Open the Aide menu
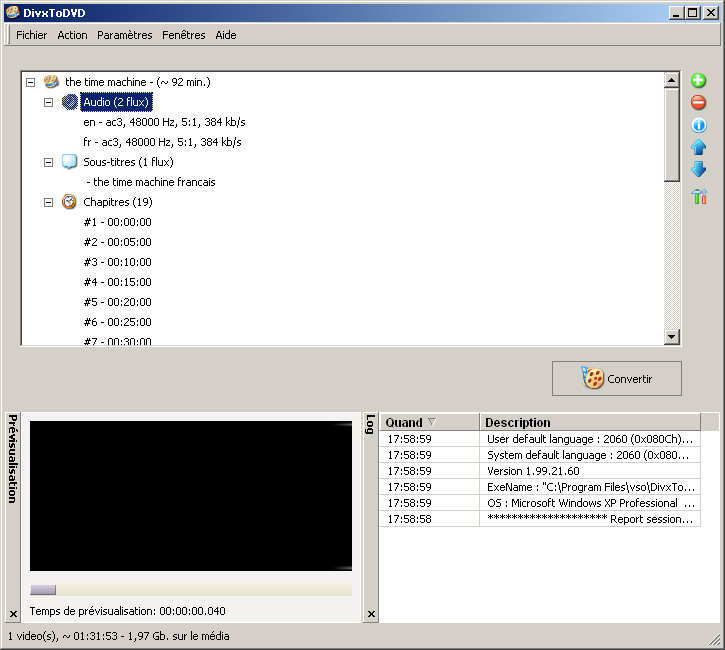Image resolution: width=725 pixels, height=650 pixels. tap(226, 35)
